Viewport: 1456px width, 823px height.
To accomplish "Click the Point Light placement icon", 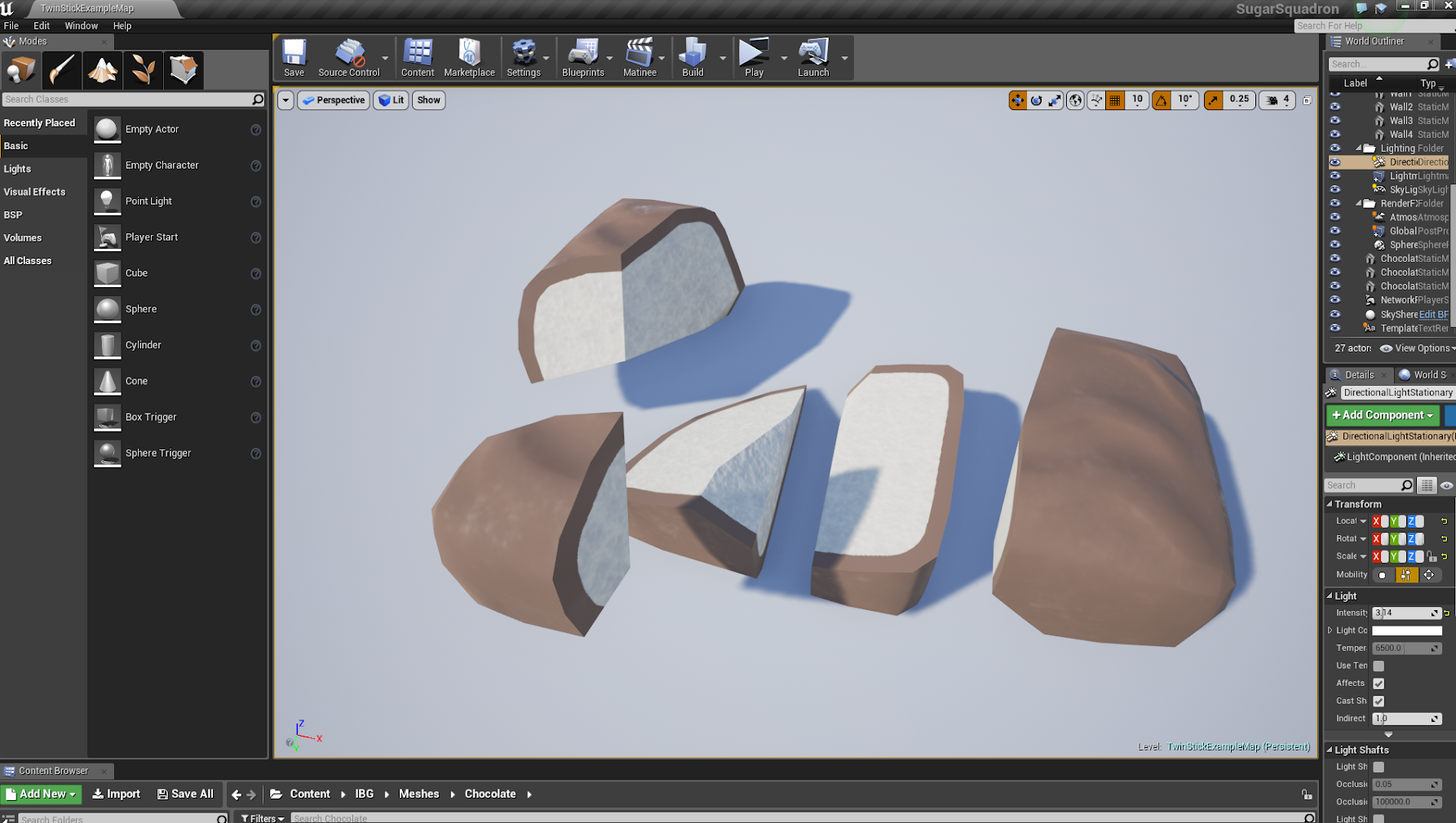I will [x=107, y=201].
